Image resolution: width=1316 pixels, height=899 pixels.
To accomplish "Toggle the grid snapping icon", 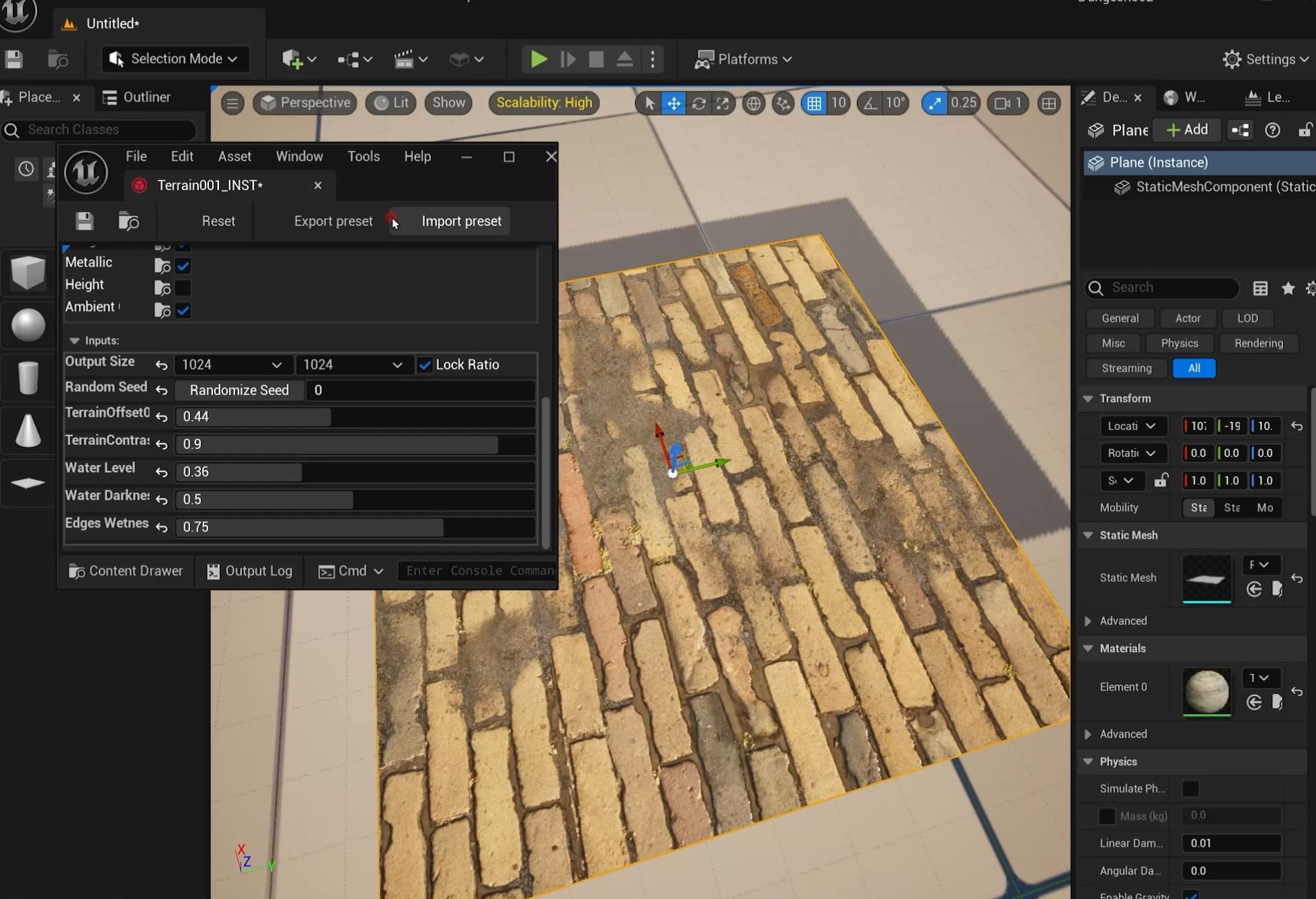I will 814,103.
